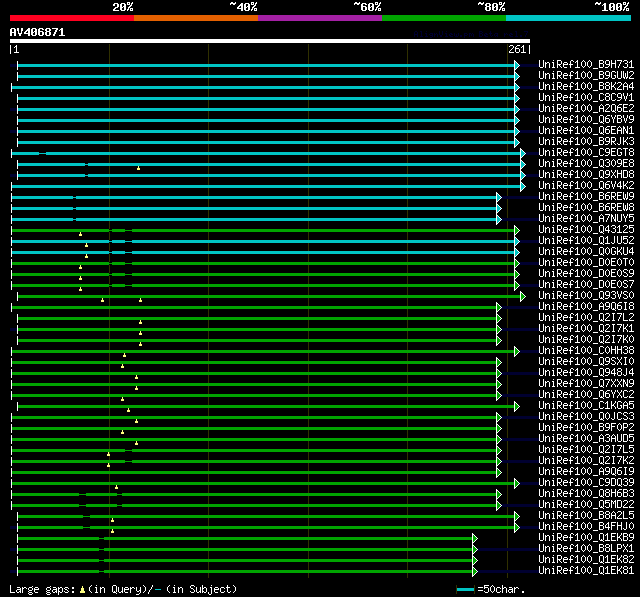Image resolution: width=640 pixels, height=597 pixels.
Task: Open the UniRef100_Q1EK81 hit label
Action: click(586, 571)
